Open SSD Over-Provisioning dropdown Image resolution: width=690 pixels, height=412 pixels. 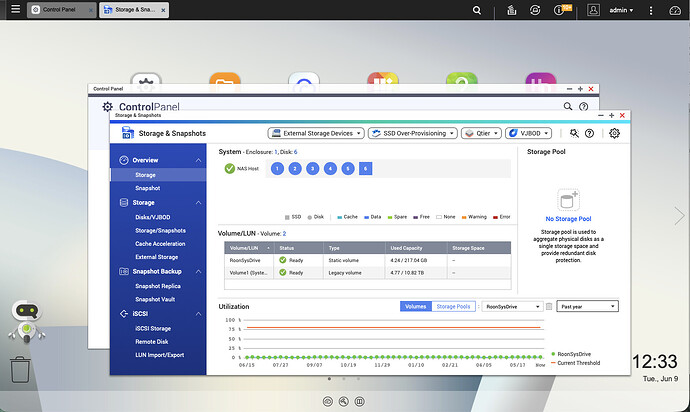point(413,133)
